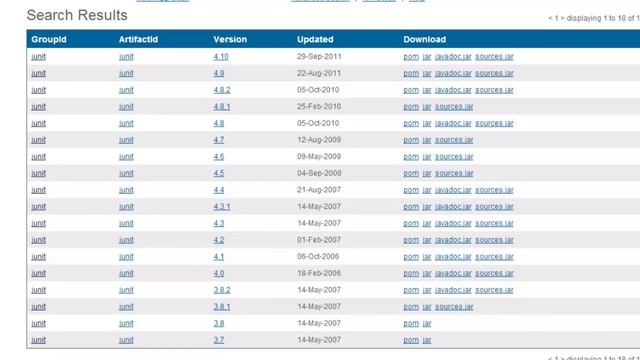Download sources.jar for junit 4.7
The height and width of the screenshot is (360, 640).
(454, 140)
